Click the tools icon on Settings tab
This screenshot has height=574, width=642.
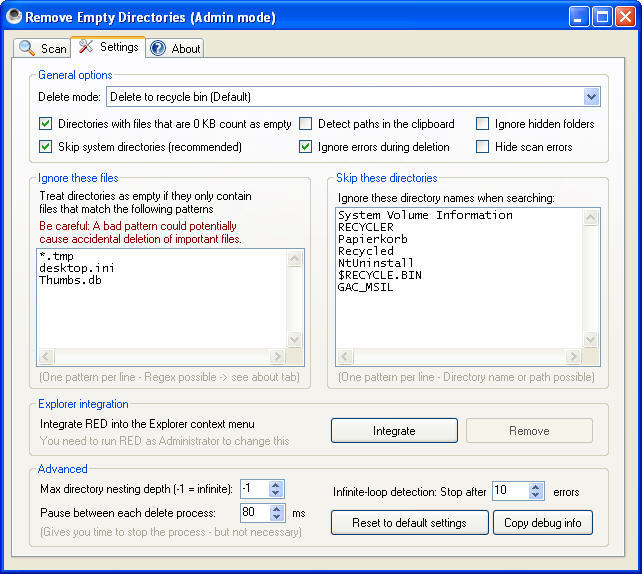pyautogui.click(x=85, y=47)
